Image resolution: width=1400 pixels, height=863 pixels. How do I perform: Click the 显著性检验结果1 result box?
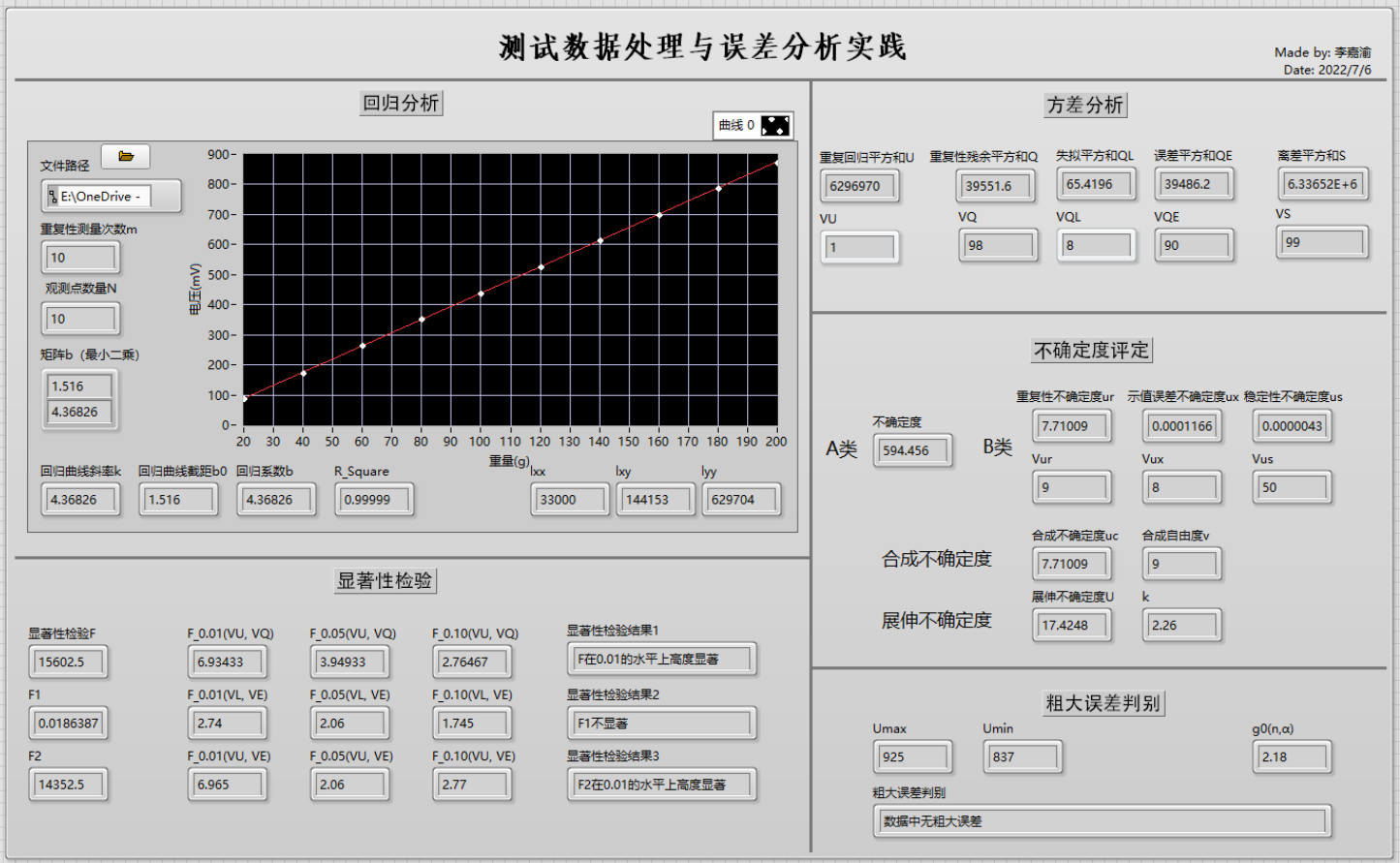coord(662,660)
